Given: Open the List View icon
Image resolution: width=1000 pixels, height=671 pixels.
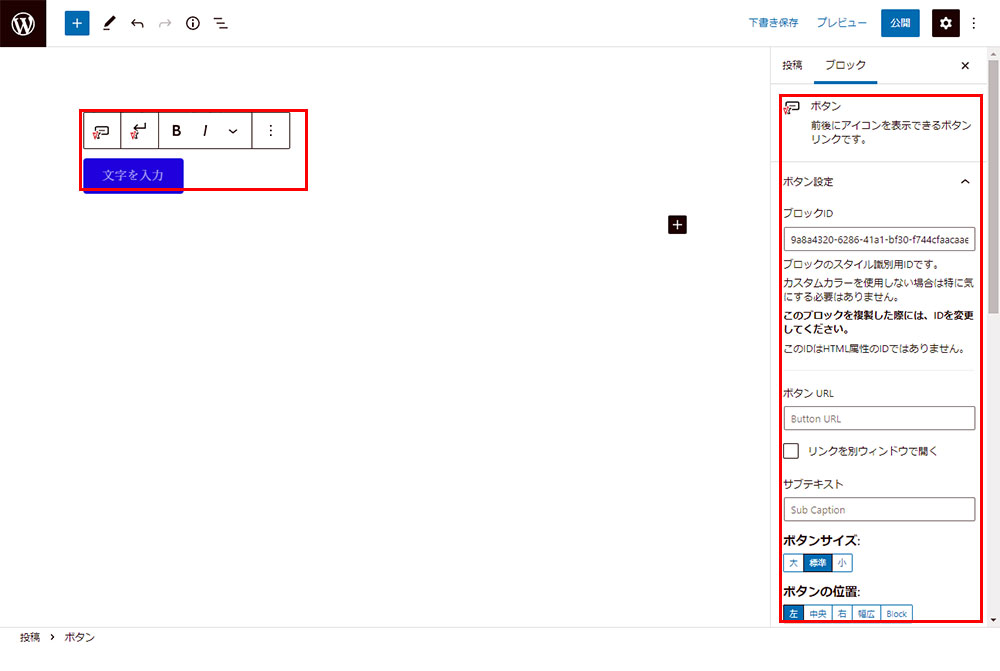Looking at the screenshot, I should coord(221,23).
